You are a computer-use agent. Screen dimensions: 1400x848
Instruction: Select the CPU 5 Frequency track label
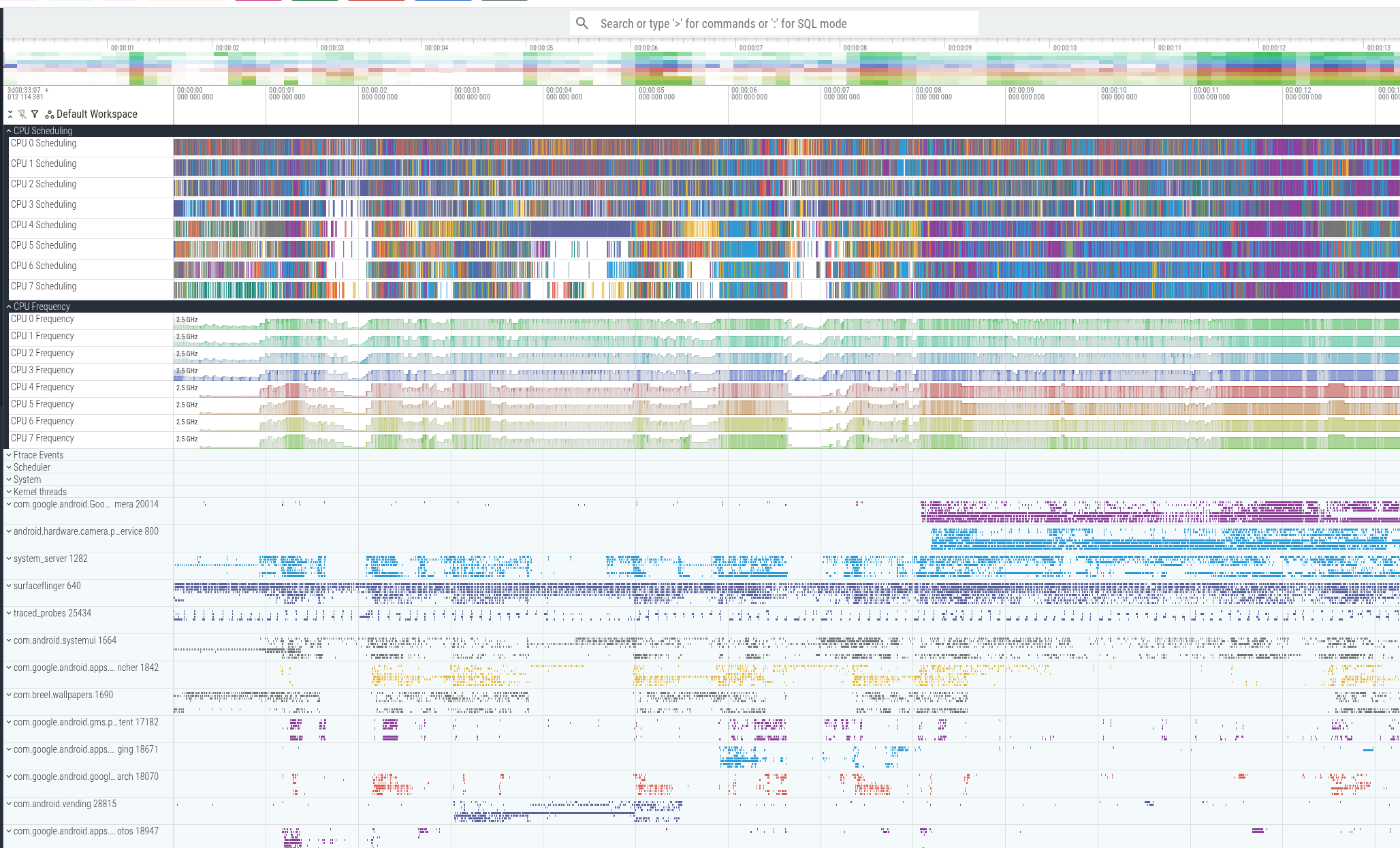point(42,404)
